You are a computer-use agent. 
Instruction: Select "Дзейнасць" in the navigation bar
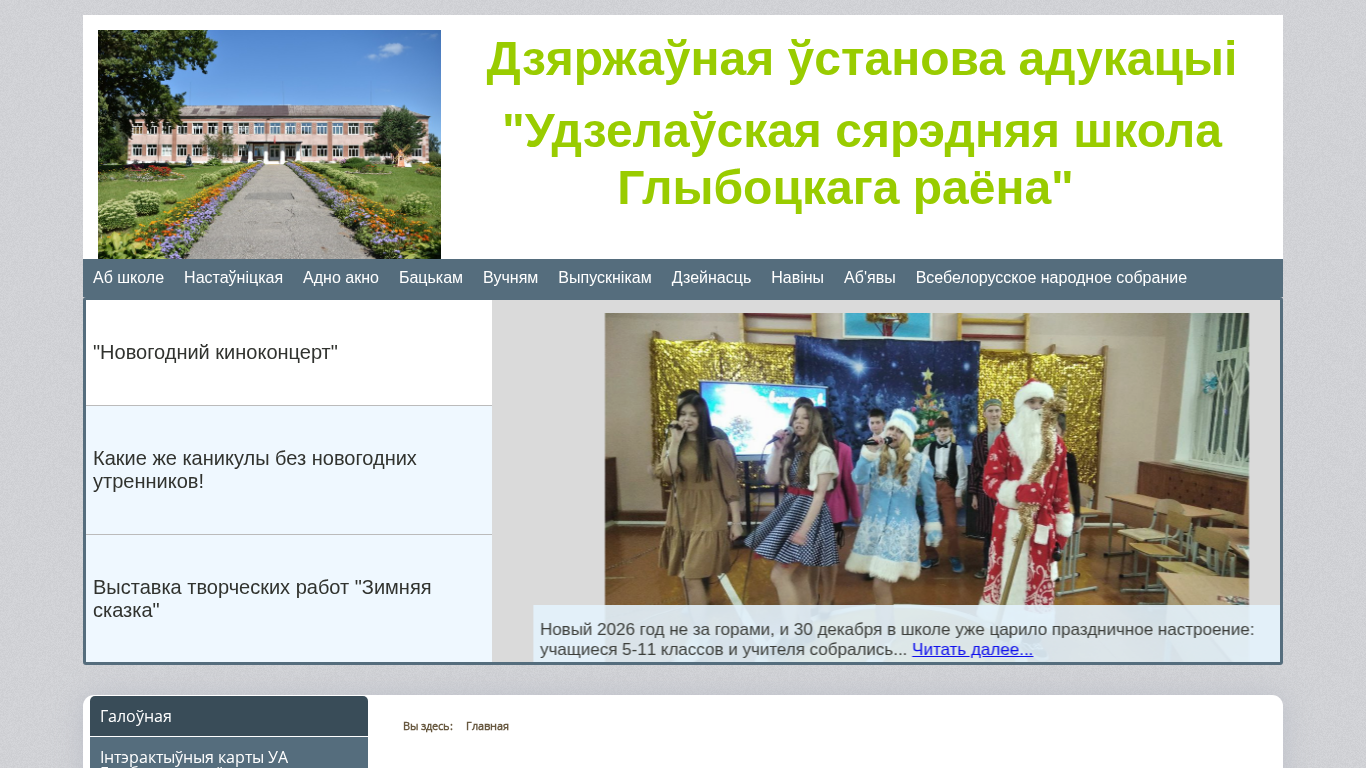tap(711, 278)
